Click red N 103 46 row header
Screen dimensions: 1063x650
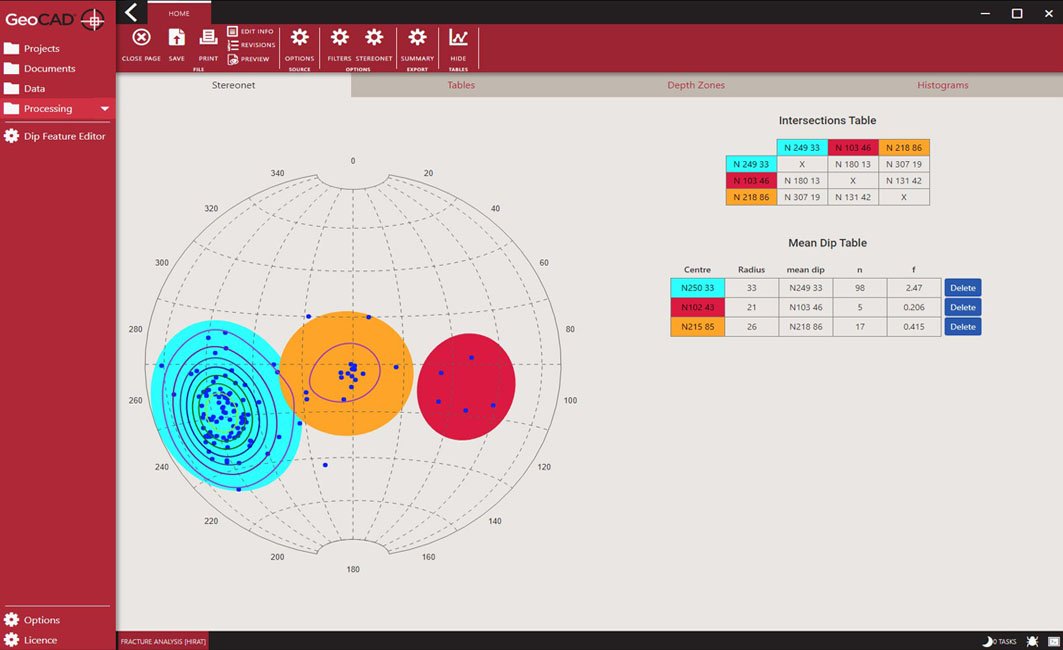[751, 180]
